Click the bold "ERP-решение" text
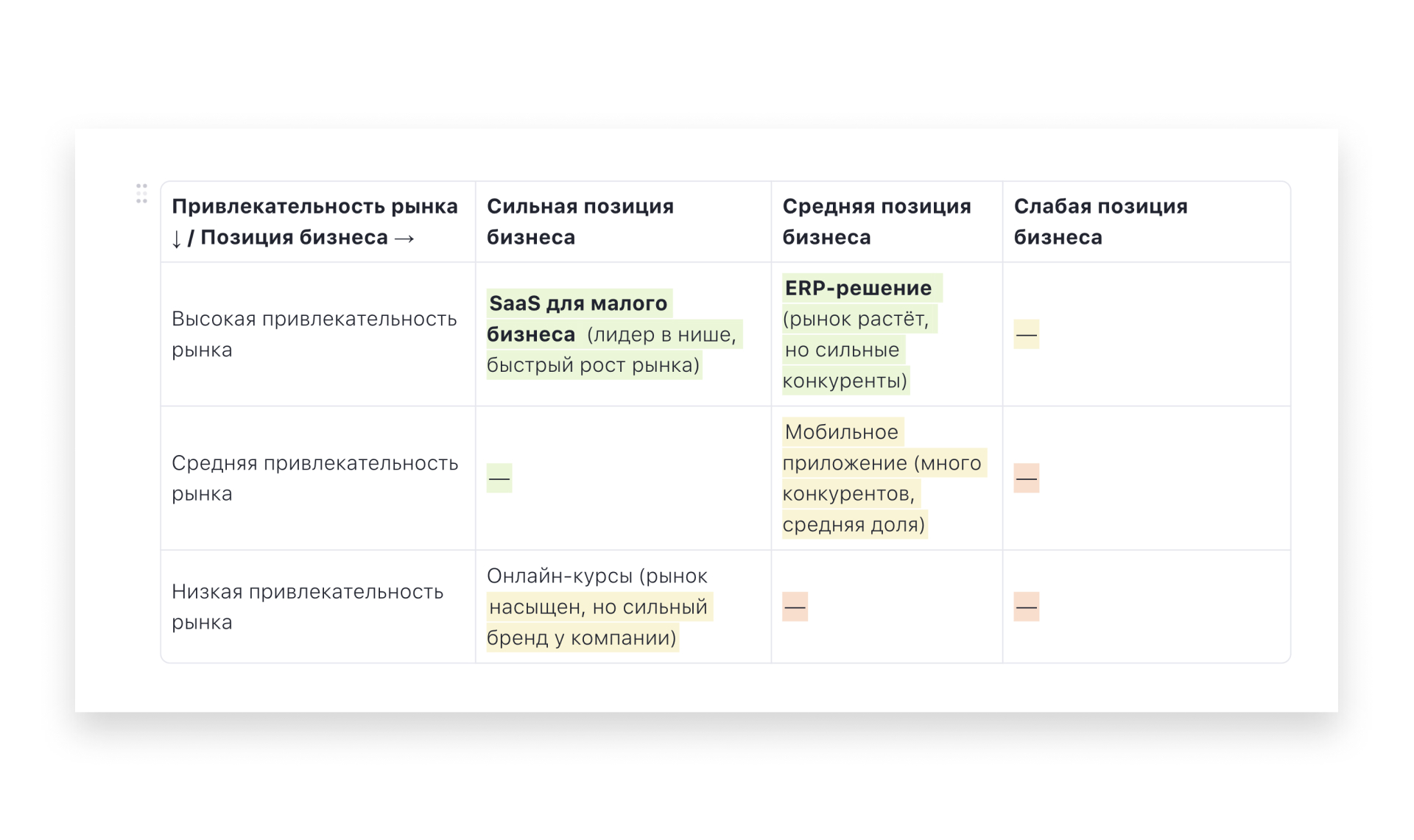The height and width of the screenshot is (840, 1414). coord(858,289)
